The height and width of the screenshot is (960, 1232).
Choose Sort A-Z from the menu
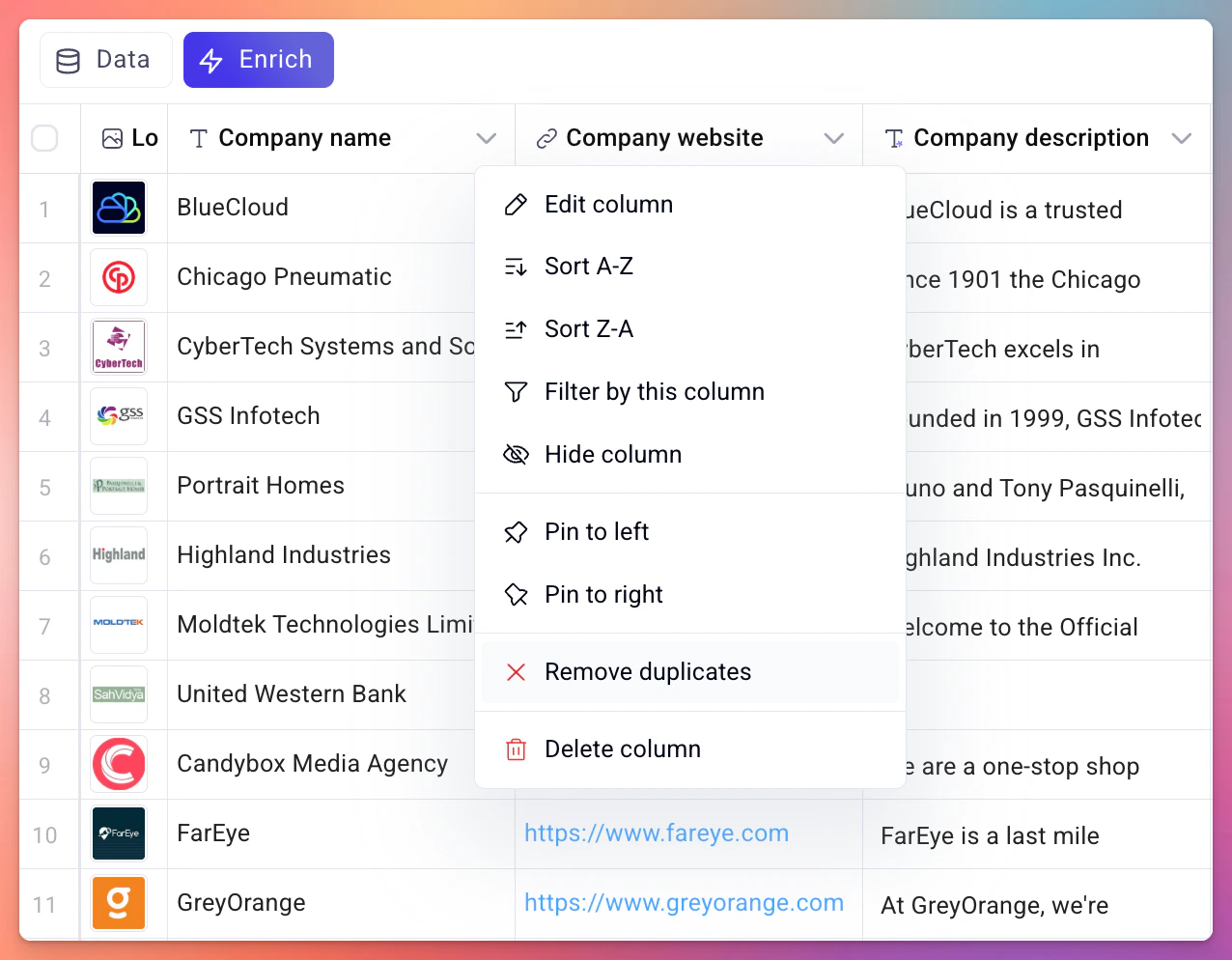point(690,267)
